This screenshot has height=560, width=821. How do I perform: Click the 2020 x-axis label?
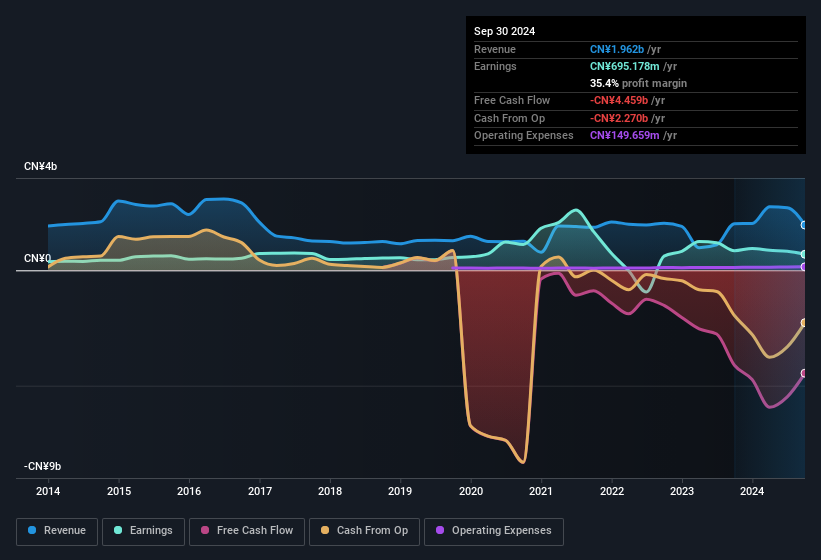pos(471,491)
